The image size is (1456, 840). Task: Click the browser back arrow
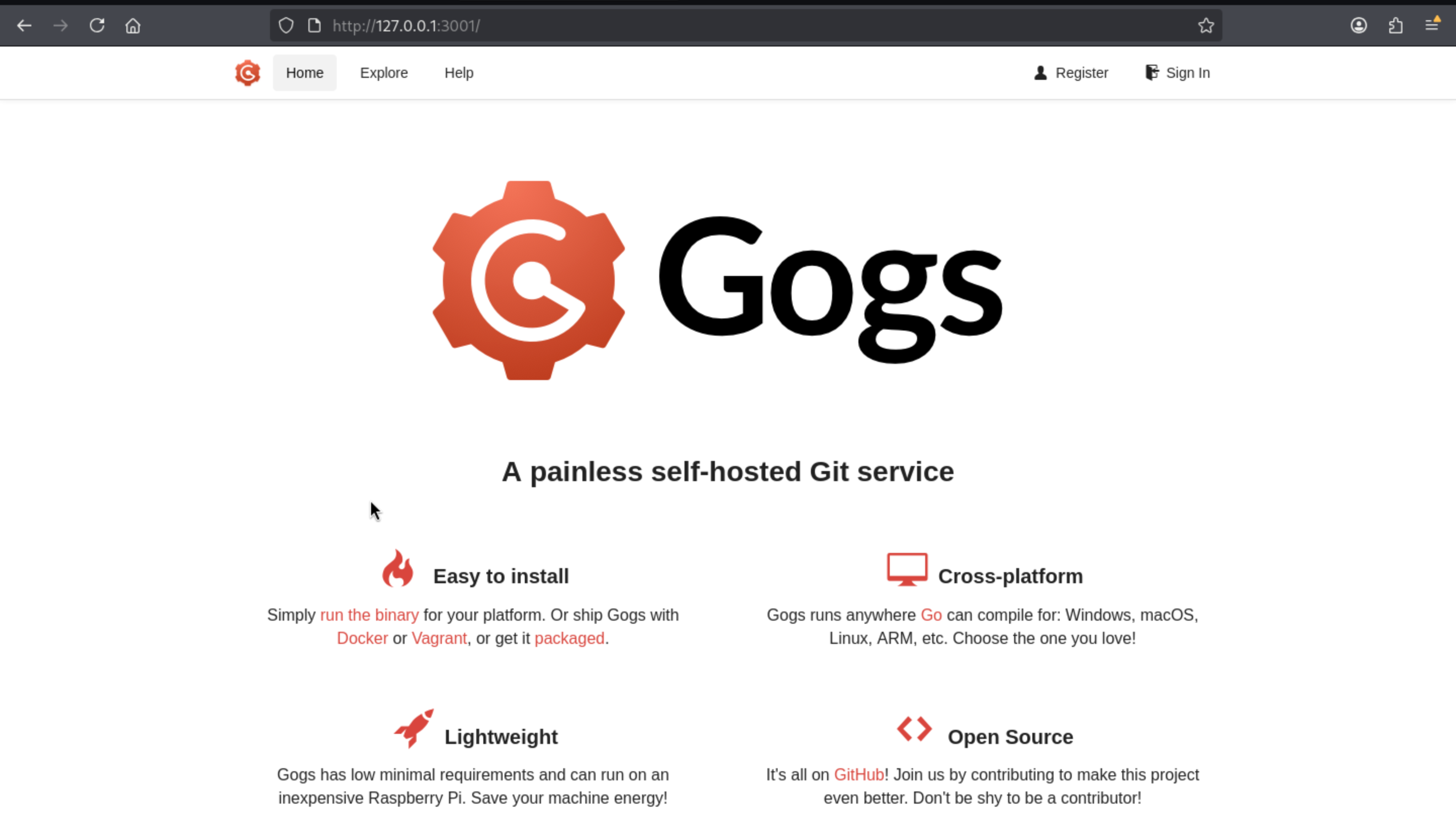tap(24, 26)
